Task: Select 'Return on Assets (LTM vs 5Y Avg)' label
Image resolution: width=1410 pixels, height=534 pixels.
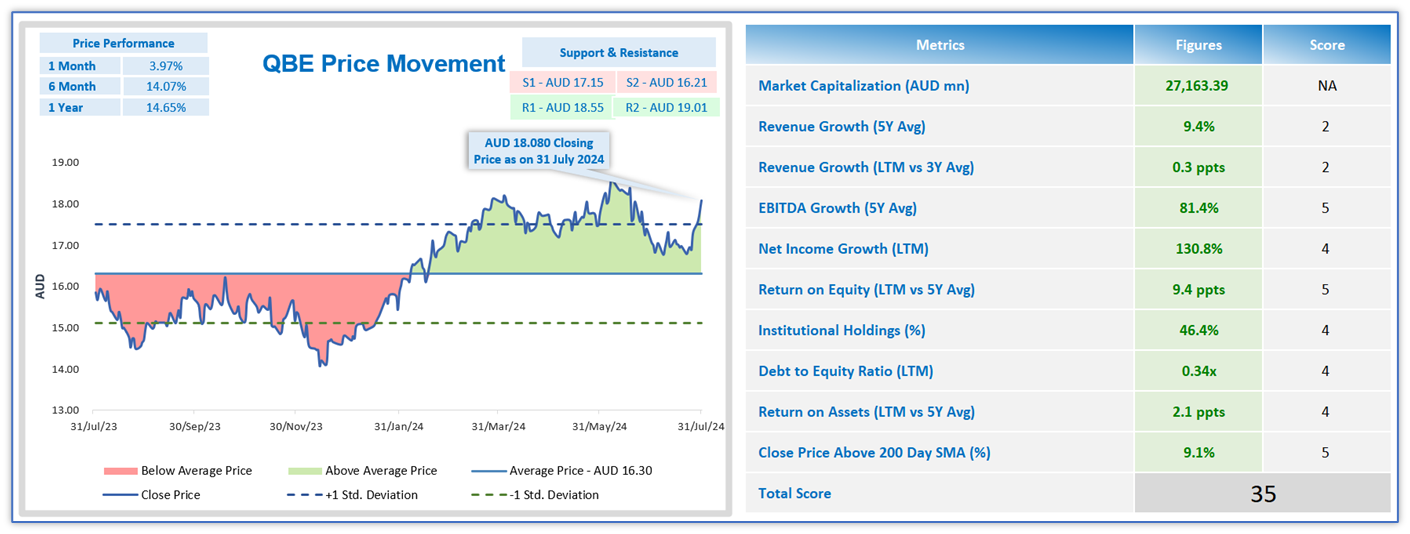Action: 866,412
